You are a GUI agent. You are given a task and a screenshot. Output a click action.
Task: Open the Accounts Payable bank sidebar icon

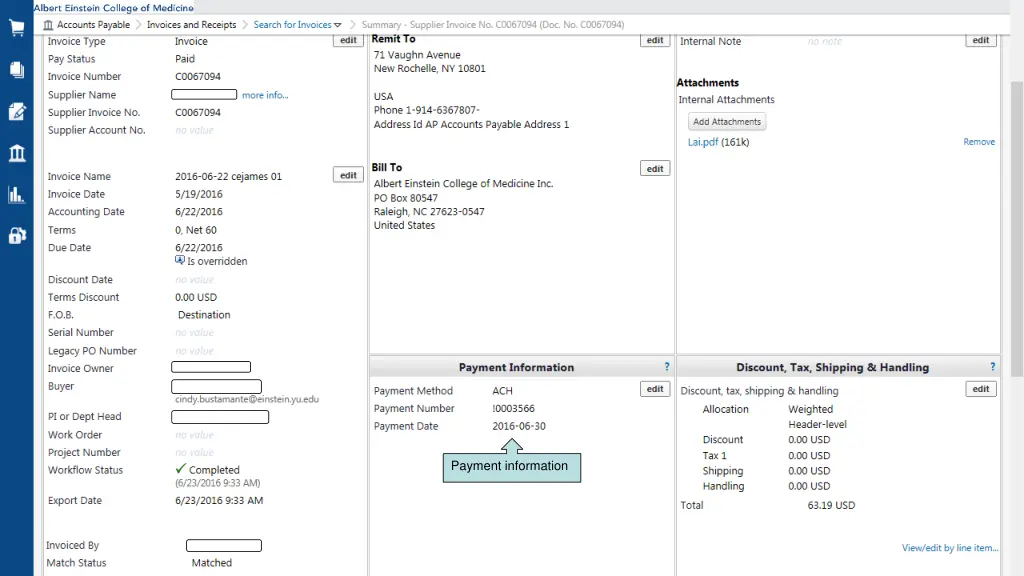point(16,153)
